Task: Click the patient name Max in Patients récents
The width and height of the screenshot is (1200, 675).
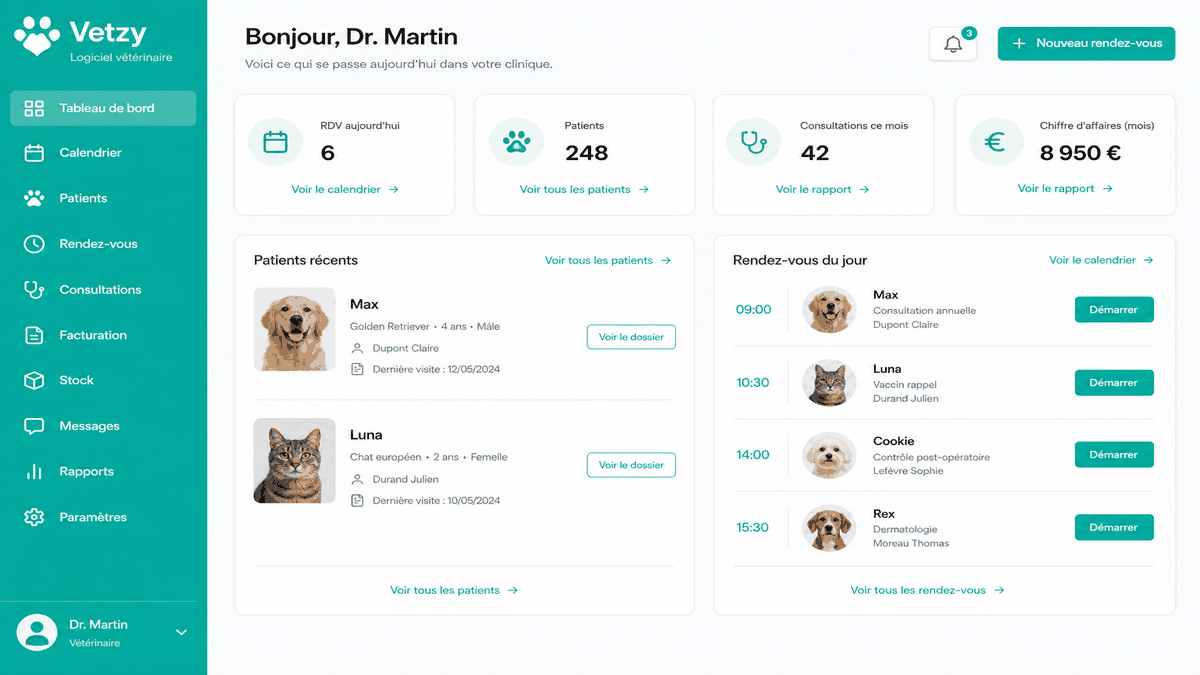Action: tap(364, 304)
